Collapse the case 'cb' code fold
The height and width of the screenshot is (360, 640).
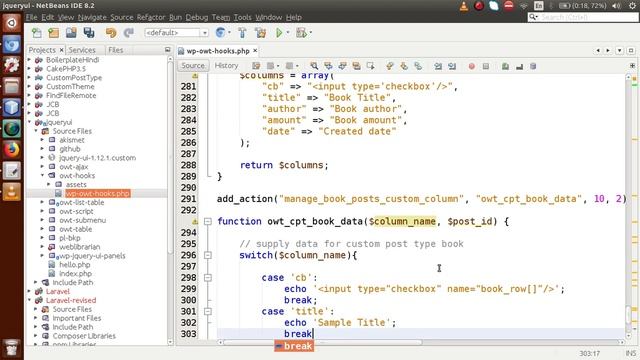click(208, 278)
